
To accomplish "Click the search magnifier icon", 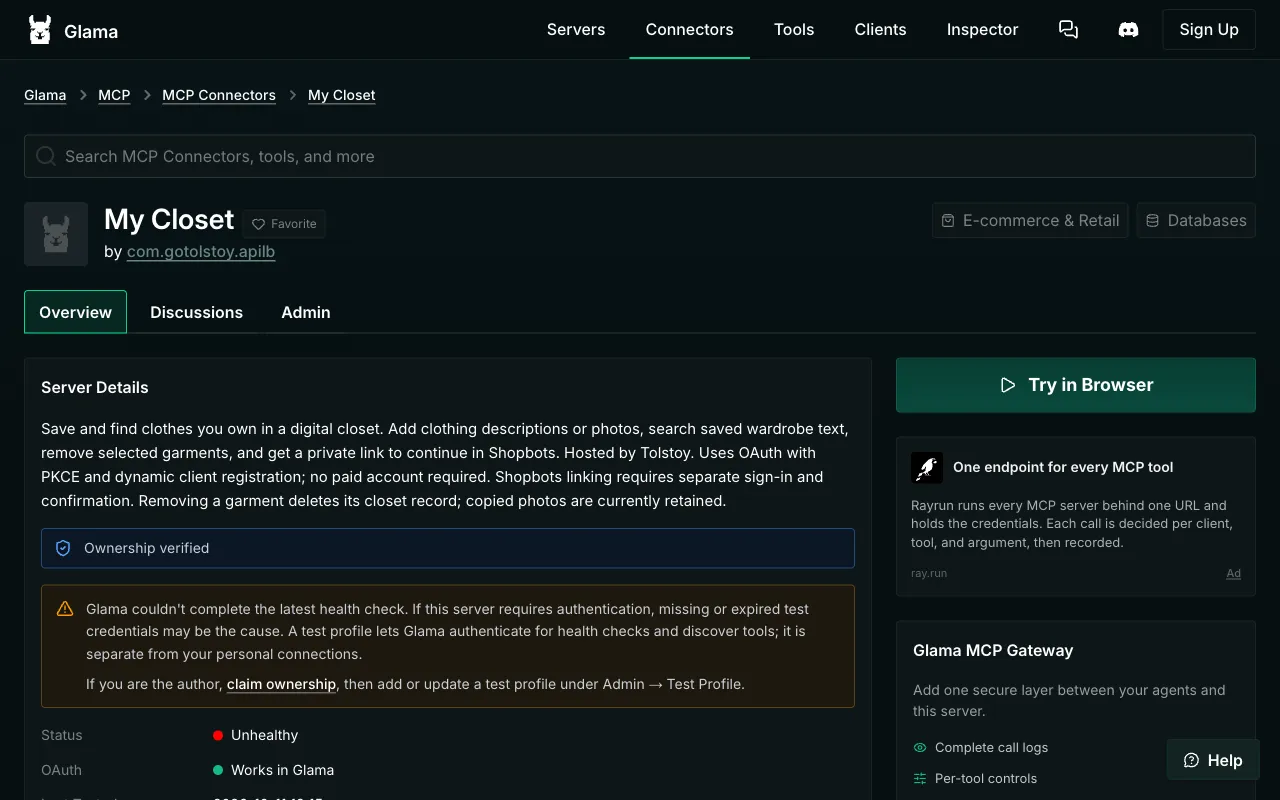I will [46, 156].
